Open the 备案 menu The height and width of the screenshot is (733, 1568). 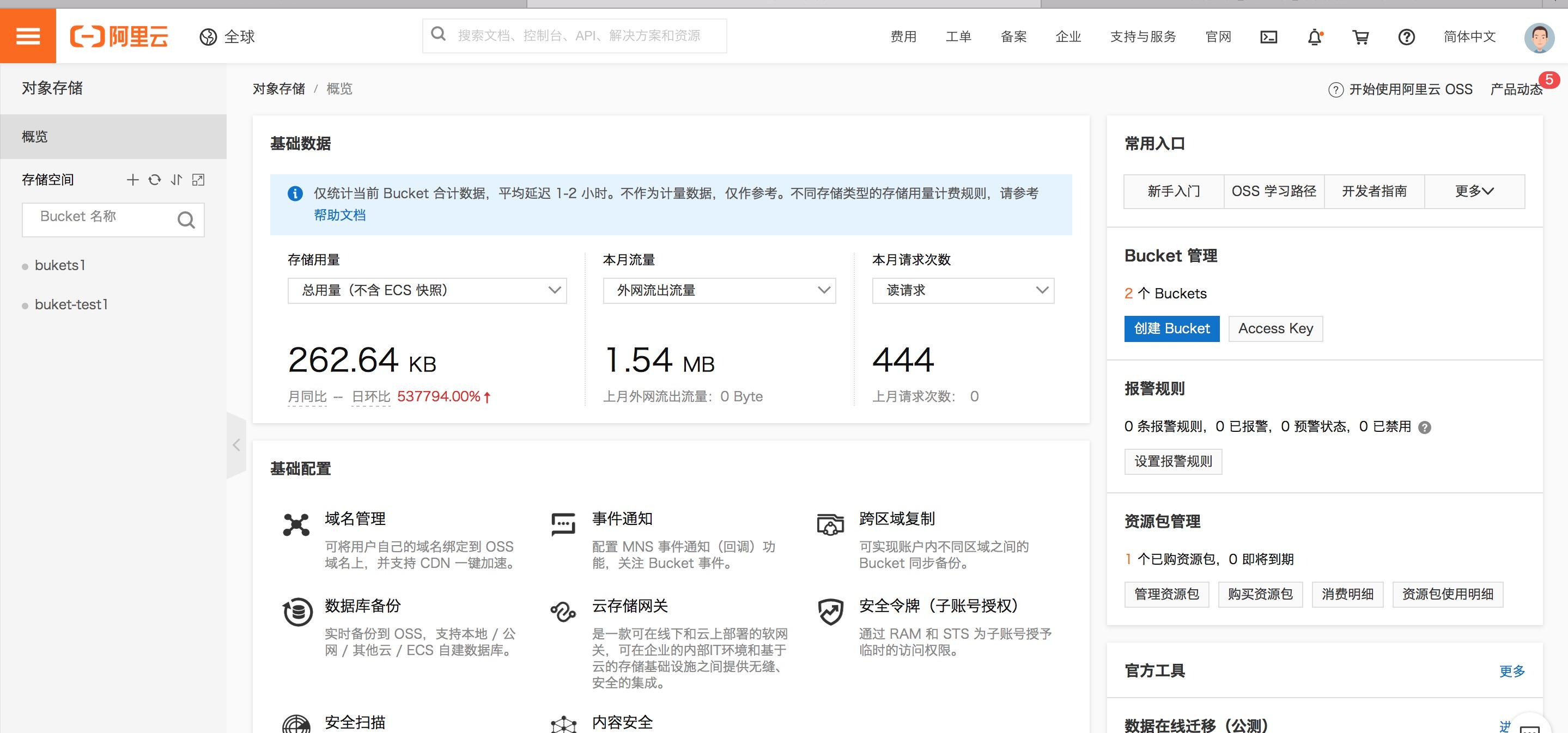tap(1013, 37)
